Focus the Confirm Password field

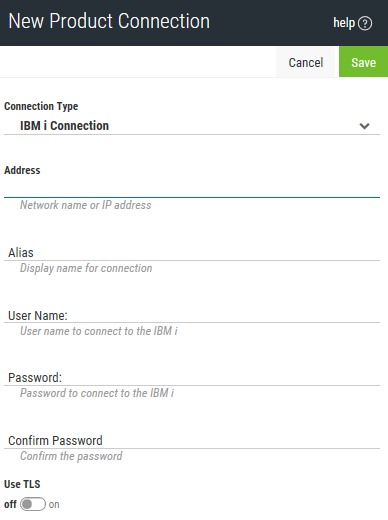(192, 440)
